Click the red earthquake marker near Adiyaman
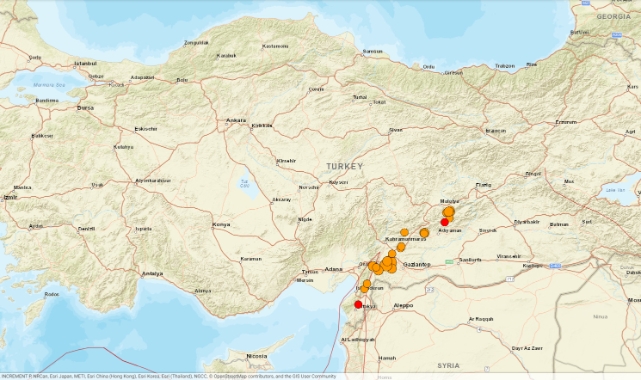This screenshot has width=641, height=380. (x=445, y=222)
